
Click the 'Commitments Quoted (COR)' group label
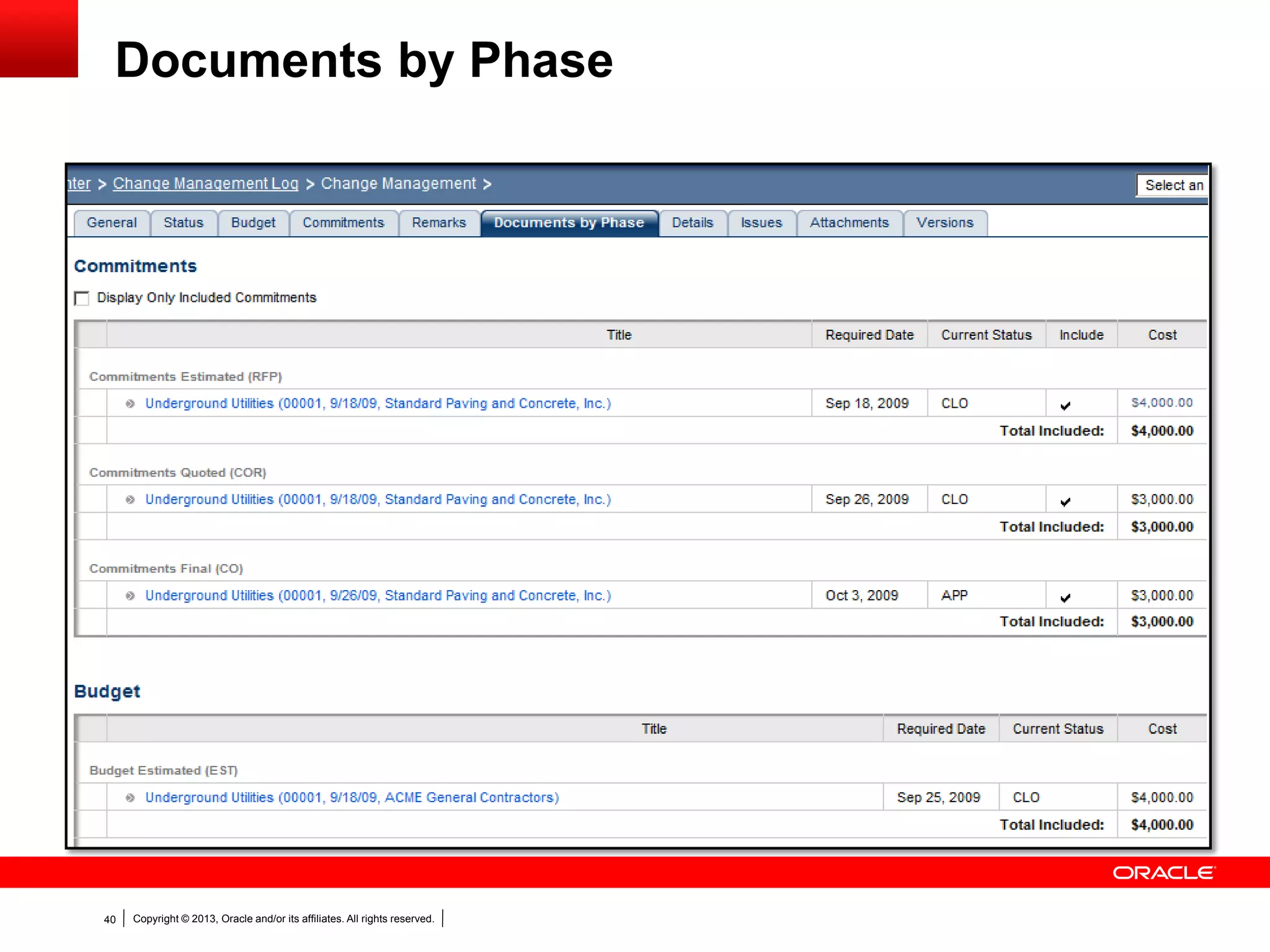click(177, 473)
